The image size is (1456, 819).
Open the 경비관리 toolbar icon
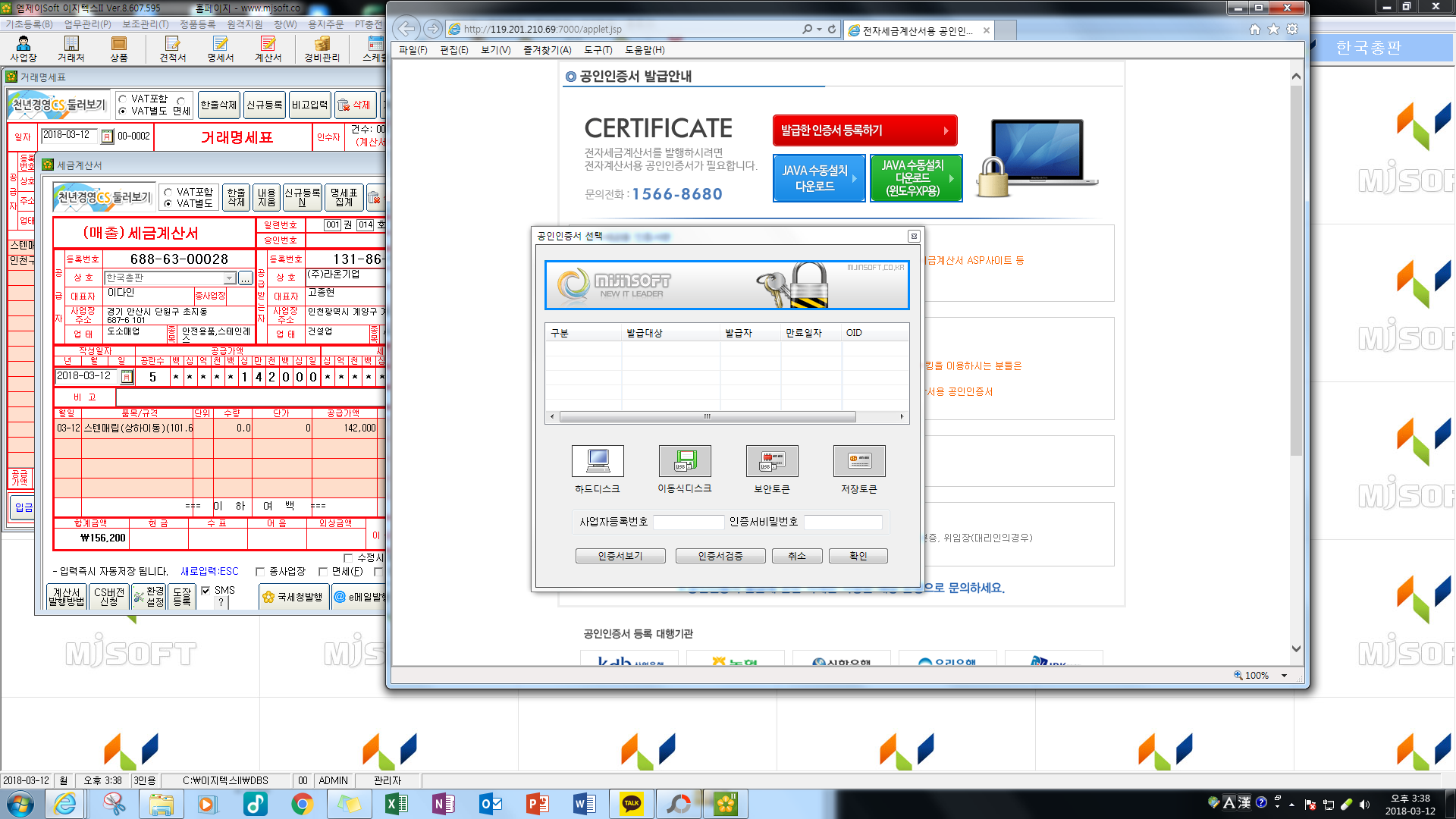(322, 49)
